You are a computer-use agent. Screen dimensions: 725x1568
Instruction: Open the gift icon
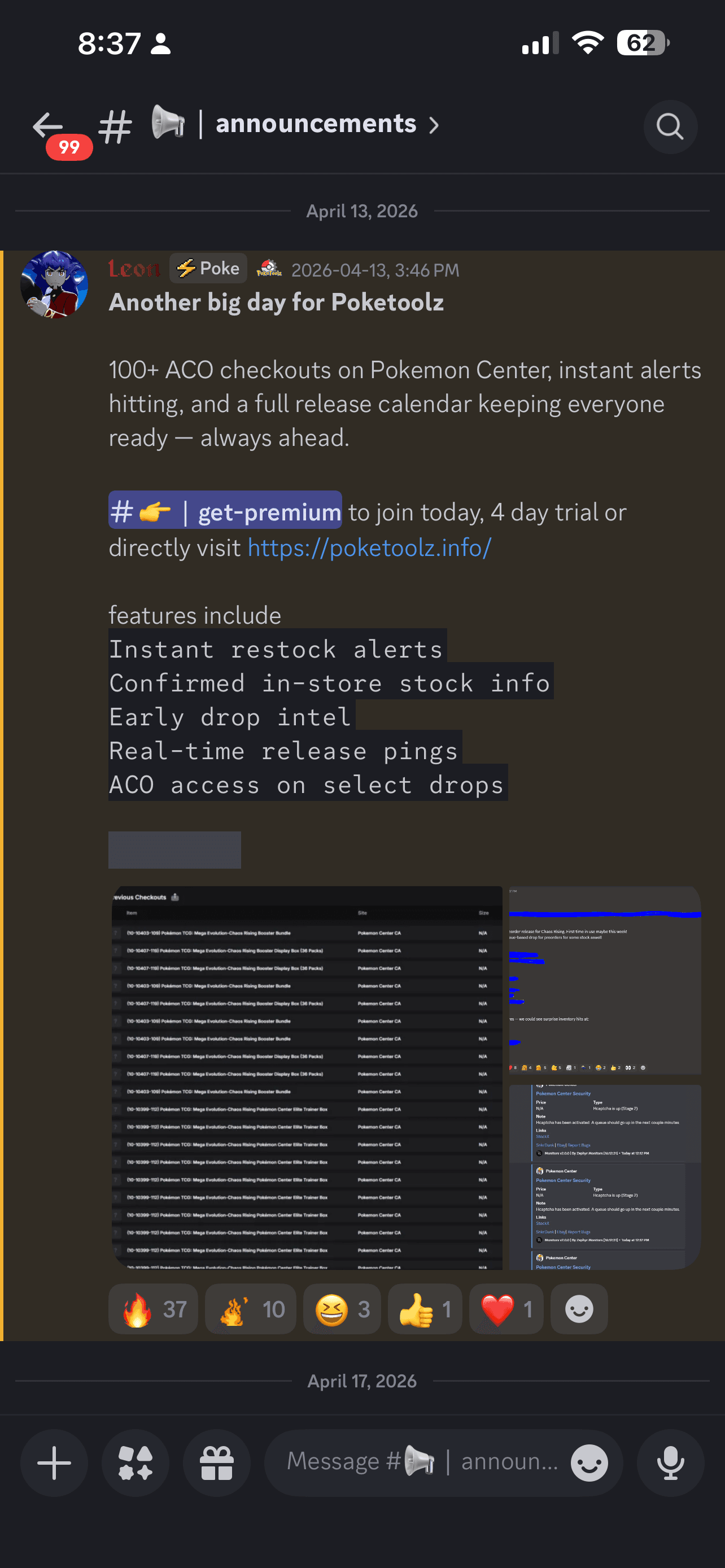tap(217, 1462)
